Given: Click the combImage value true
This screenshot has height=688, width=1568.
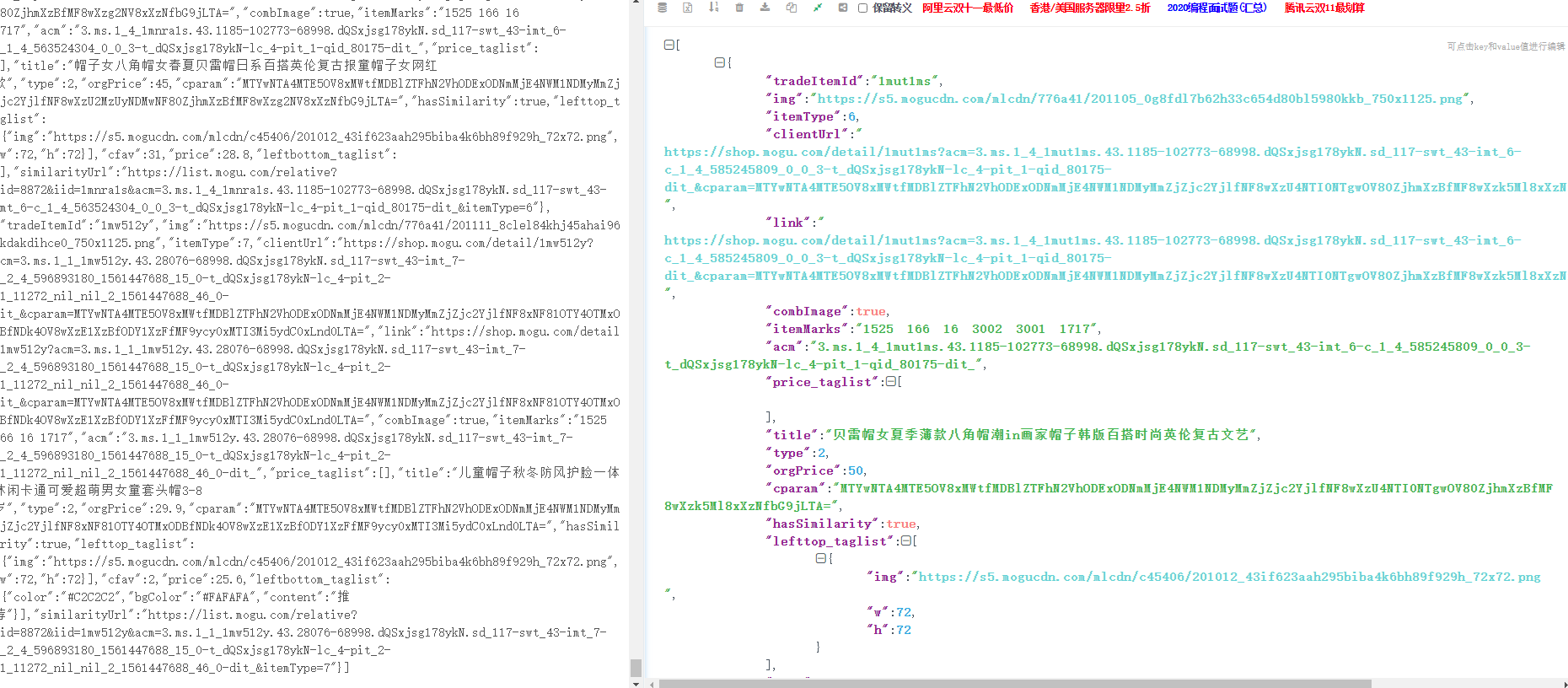Looking at the screenshot, I should point(871,311).
